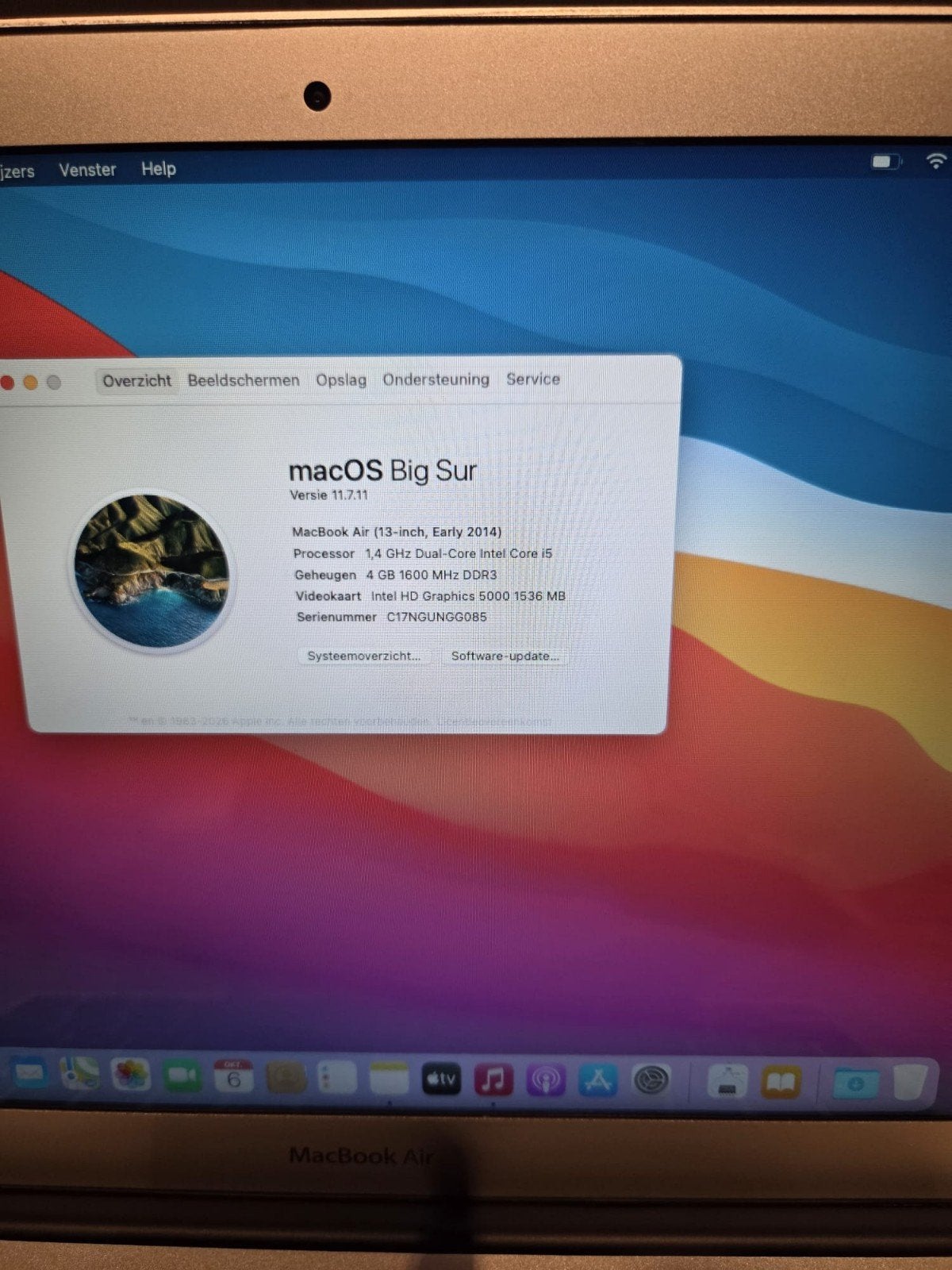Screen dimensions: 952x1270
Task: Open FaceTime from the Dock
Action: (182, 1076)
